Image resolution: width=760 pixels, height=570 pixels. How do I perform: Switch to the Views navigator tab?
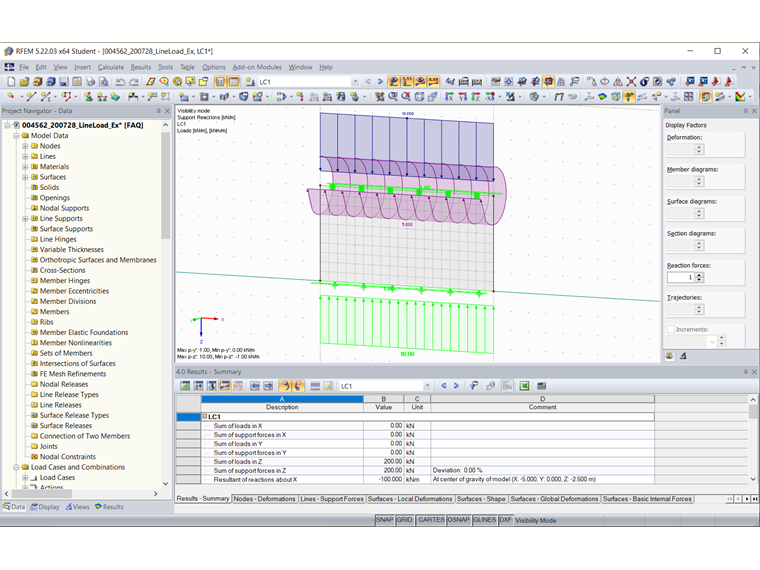(x=78, y=507)
